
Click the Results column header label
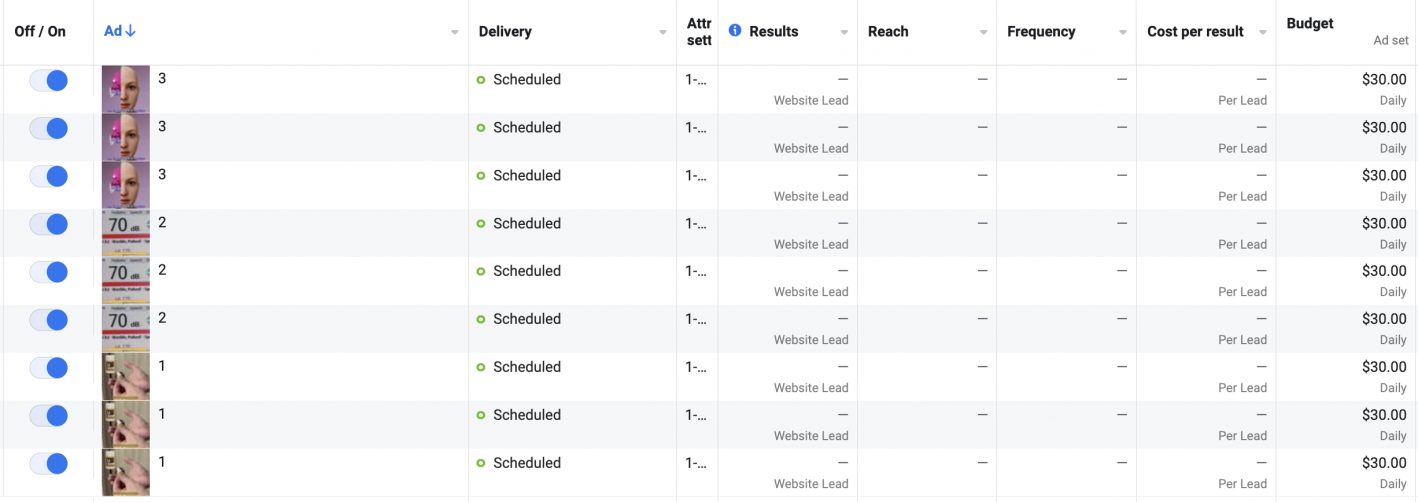pos(774,31)
